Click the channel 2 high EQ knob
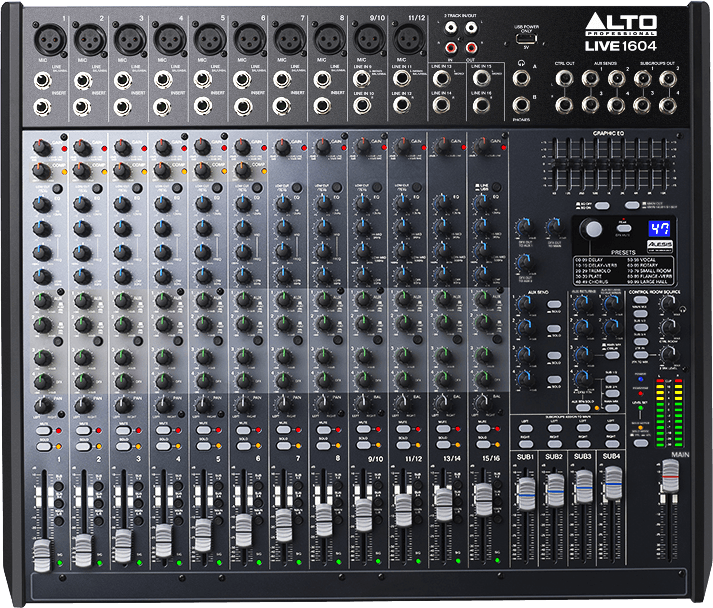Image resolution: width=713 pixels, height=608 pixels. (82, 204)
